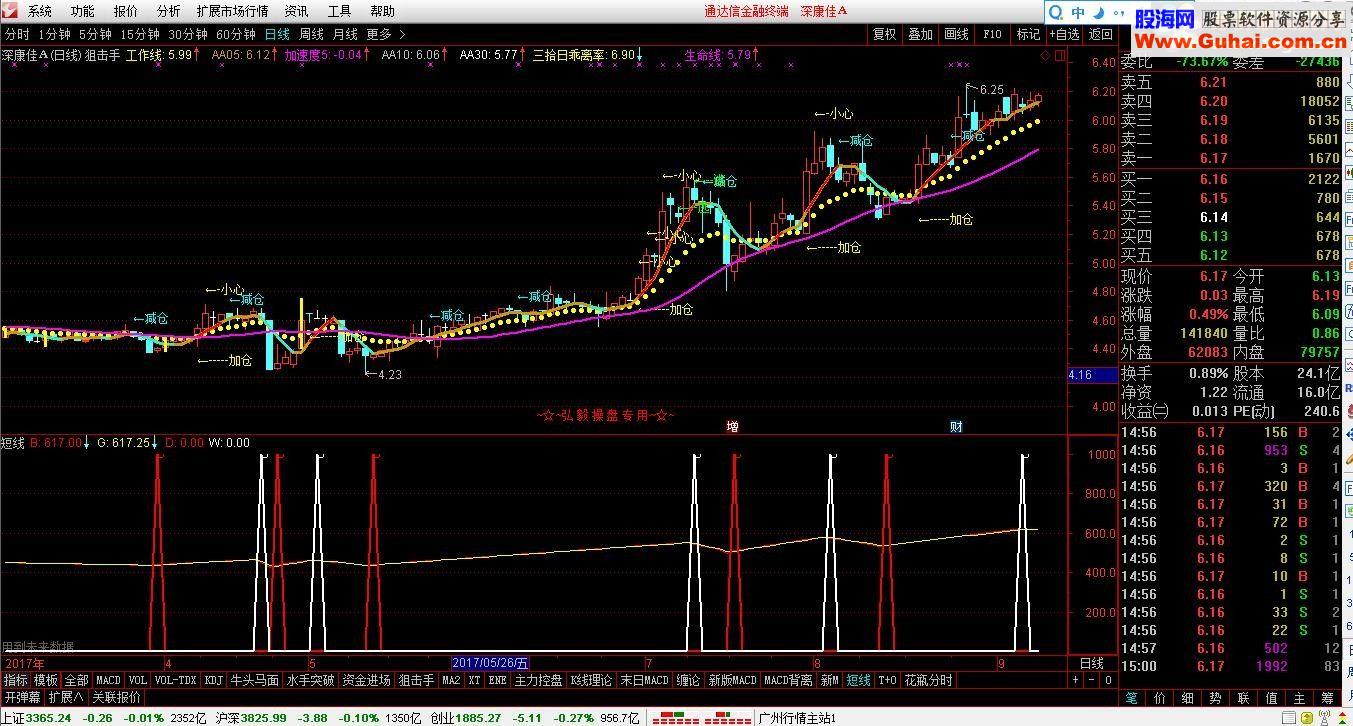Switch to the 值 value tab

[1271, 698]
